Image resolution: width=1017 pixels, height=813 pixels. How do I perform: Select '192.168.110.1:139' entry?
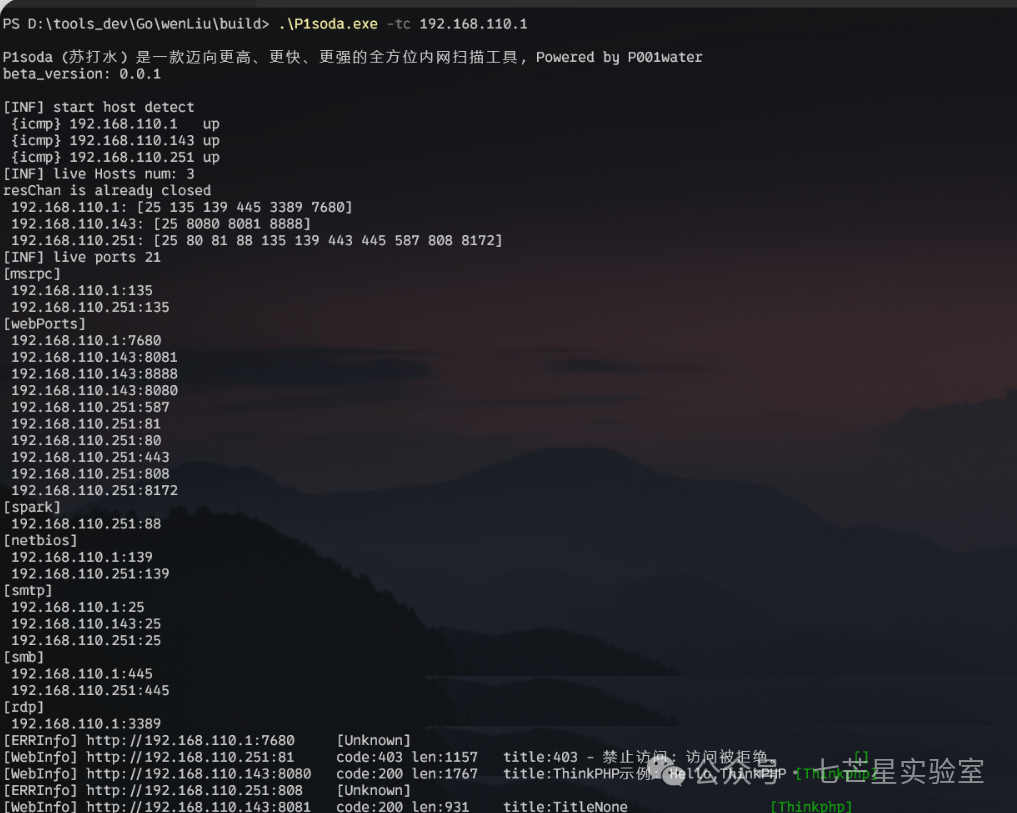pos(82,557)
